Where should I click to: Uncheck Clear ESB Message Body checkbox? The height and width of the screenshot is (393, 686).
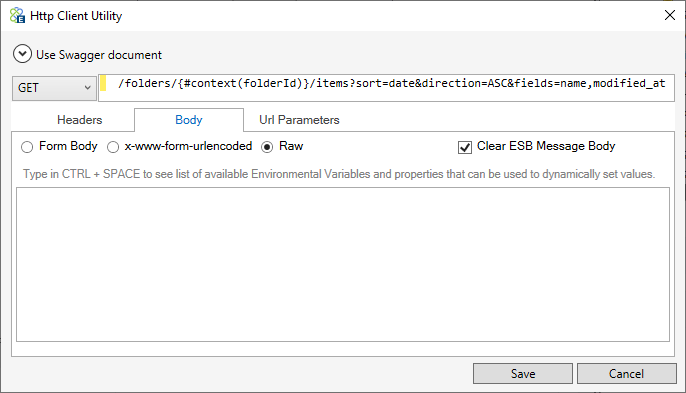click(x=465, y=147)
